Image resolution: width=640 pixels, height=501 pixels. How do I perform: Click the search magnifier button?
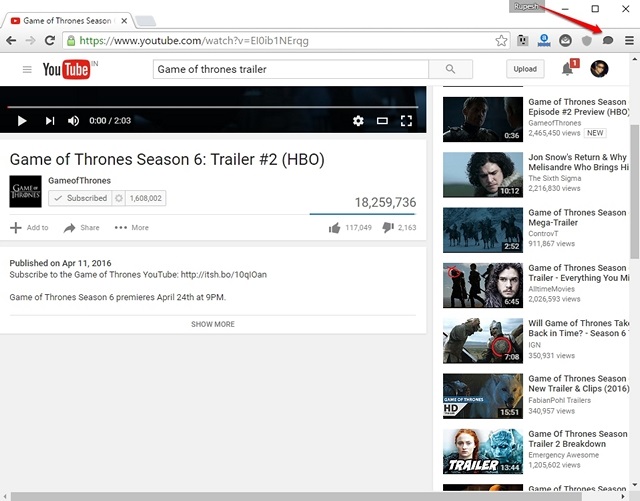point(451,69)
